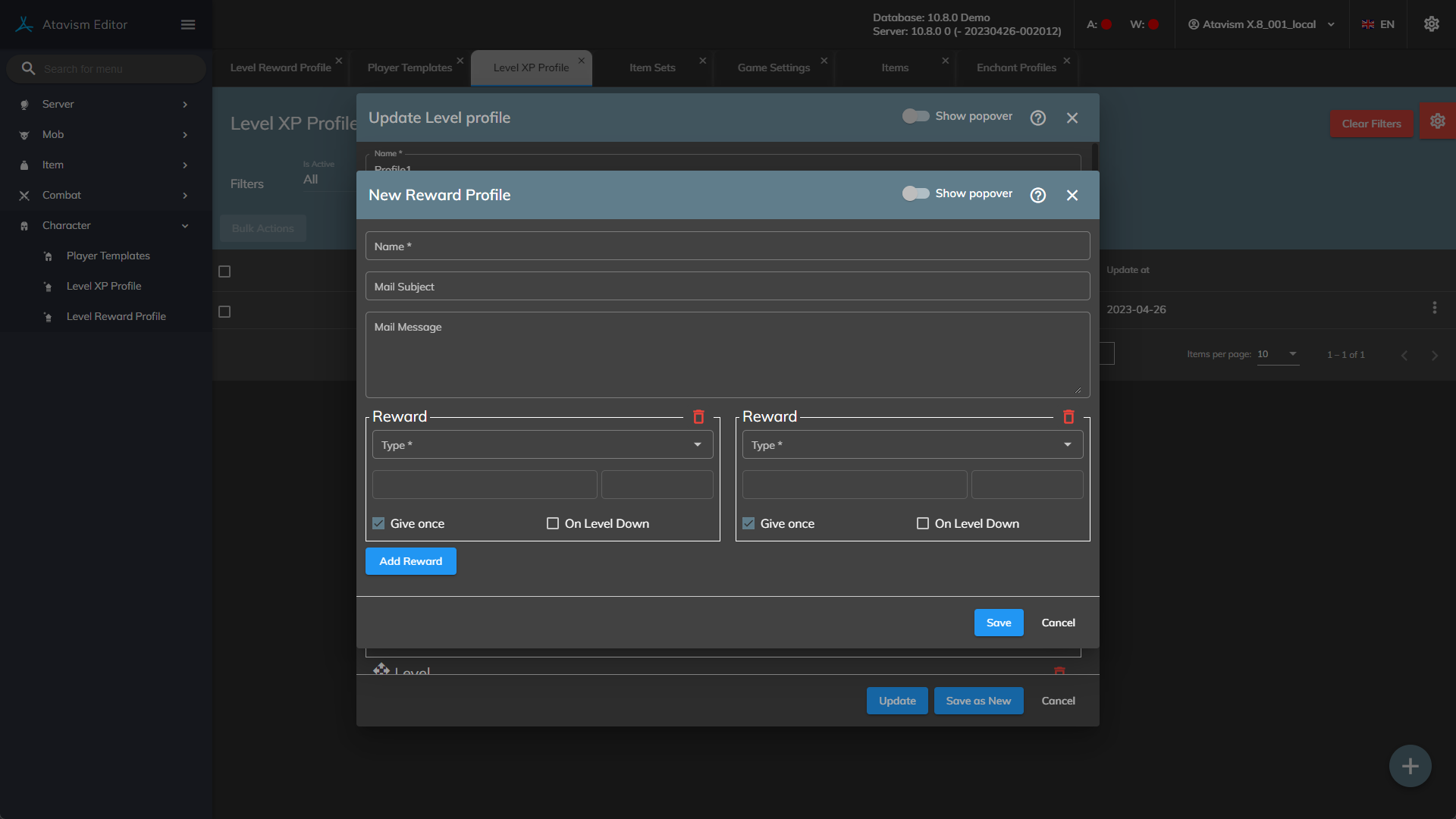Switch to the Game Settings tab
1456x819 pixels.
773,67
